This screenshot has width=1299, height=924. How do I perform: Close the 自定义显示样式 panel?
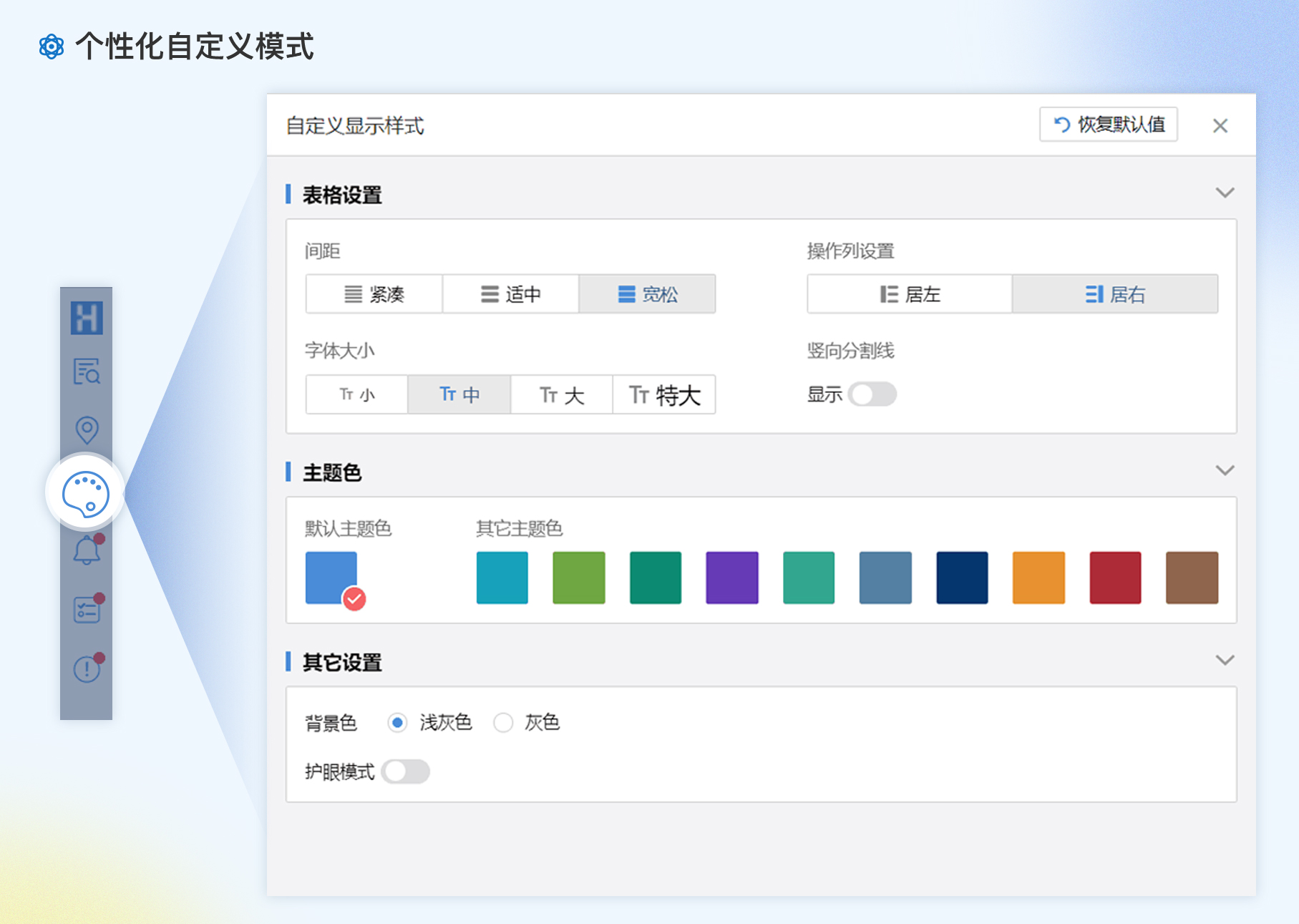(1220, 126)
